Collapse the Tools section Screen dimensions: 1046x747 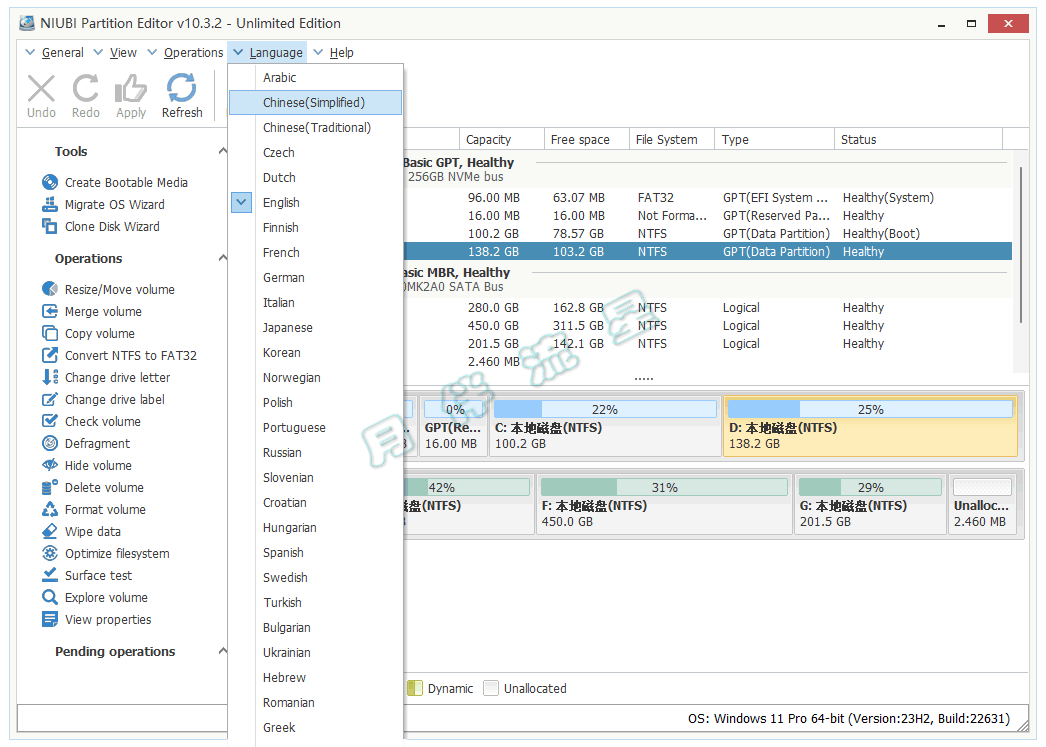coord(223,151)
